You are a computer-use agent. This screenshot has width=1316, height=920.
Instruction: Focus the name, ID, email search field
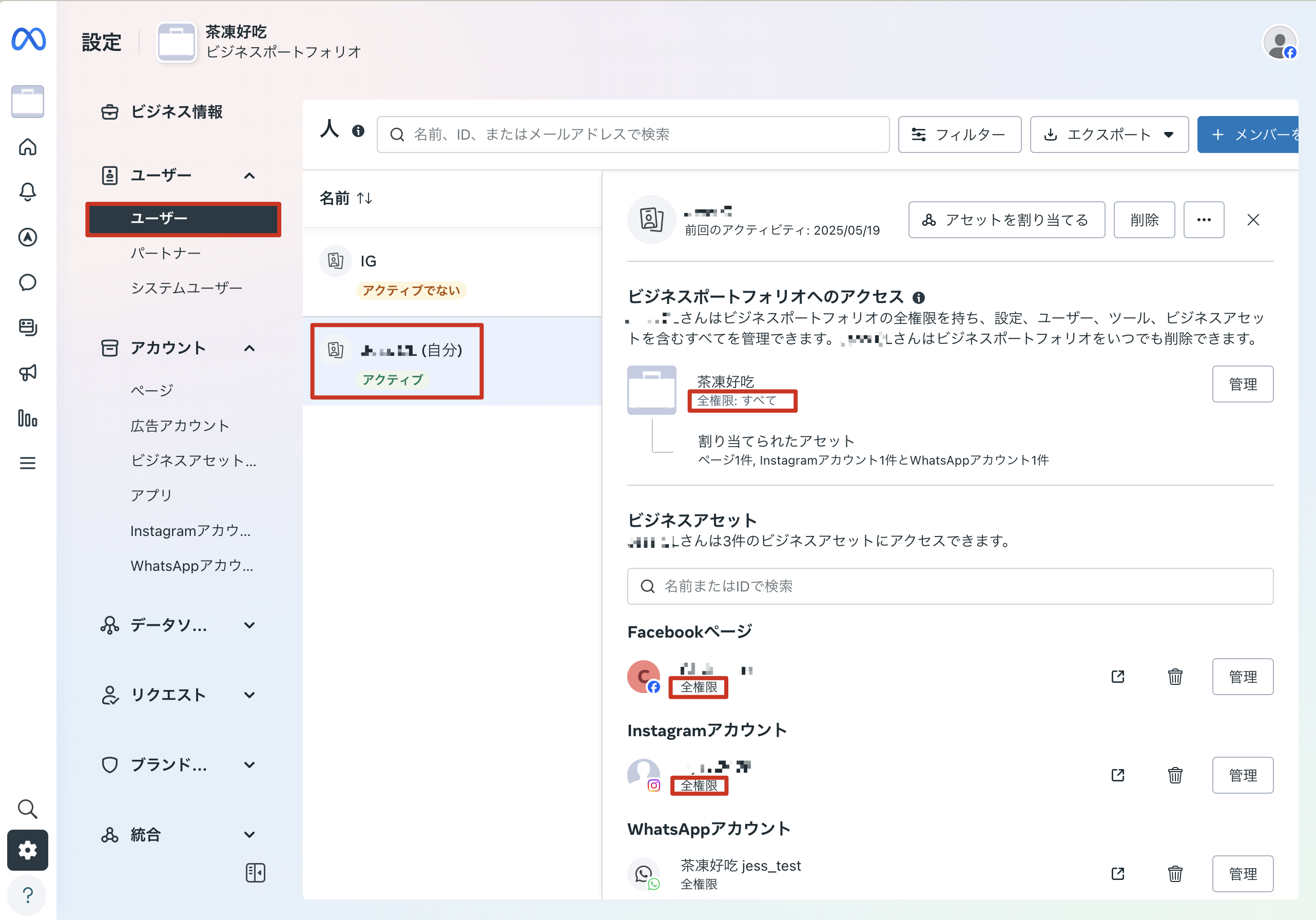633,135
